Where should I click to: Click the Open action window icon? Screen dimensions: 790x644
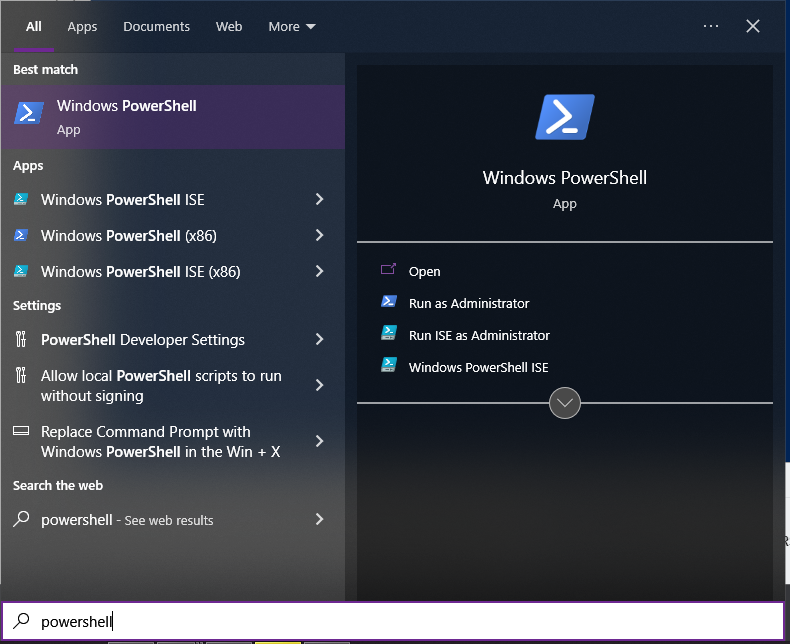pyautogui.click(x=388, y=270)
